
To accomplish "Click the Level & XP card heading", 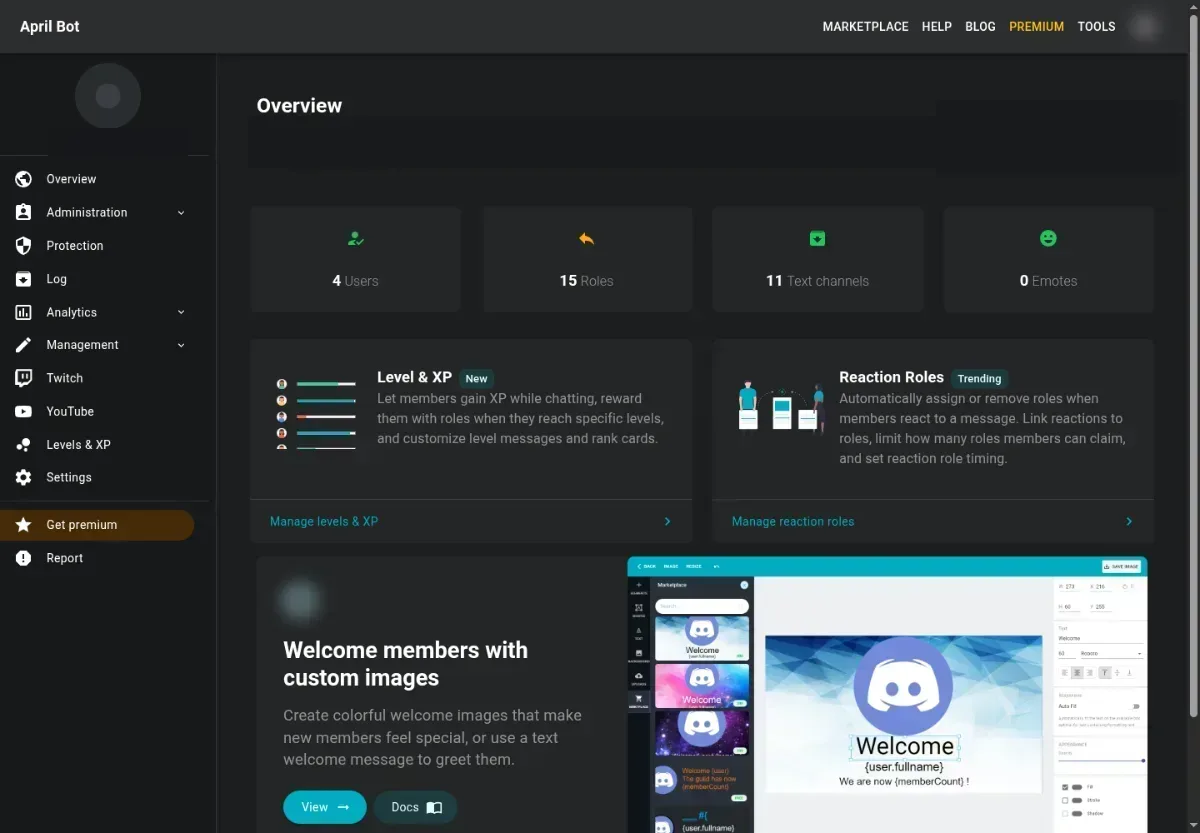I will click(x=415, y=377).
